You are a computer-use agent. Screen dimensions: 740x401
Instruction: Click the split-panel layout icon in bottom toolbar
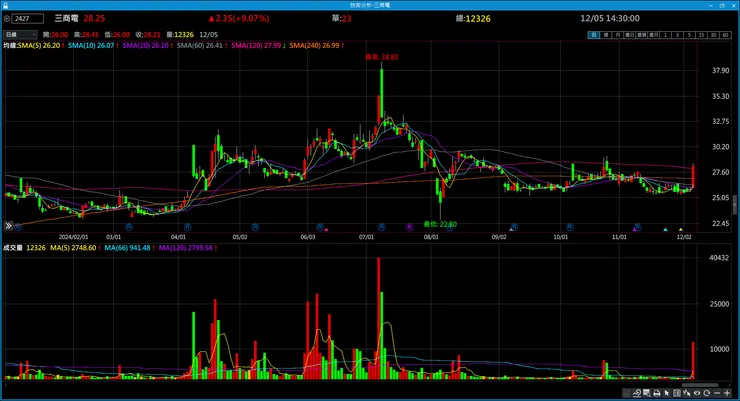click(677, 393)
